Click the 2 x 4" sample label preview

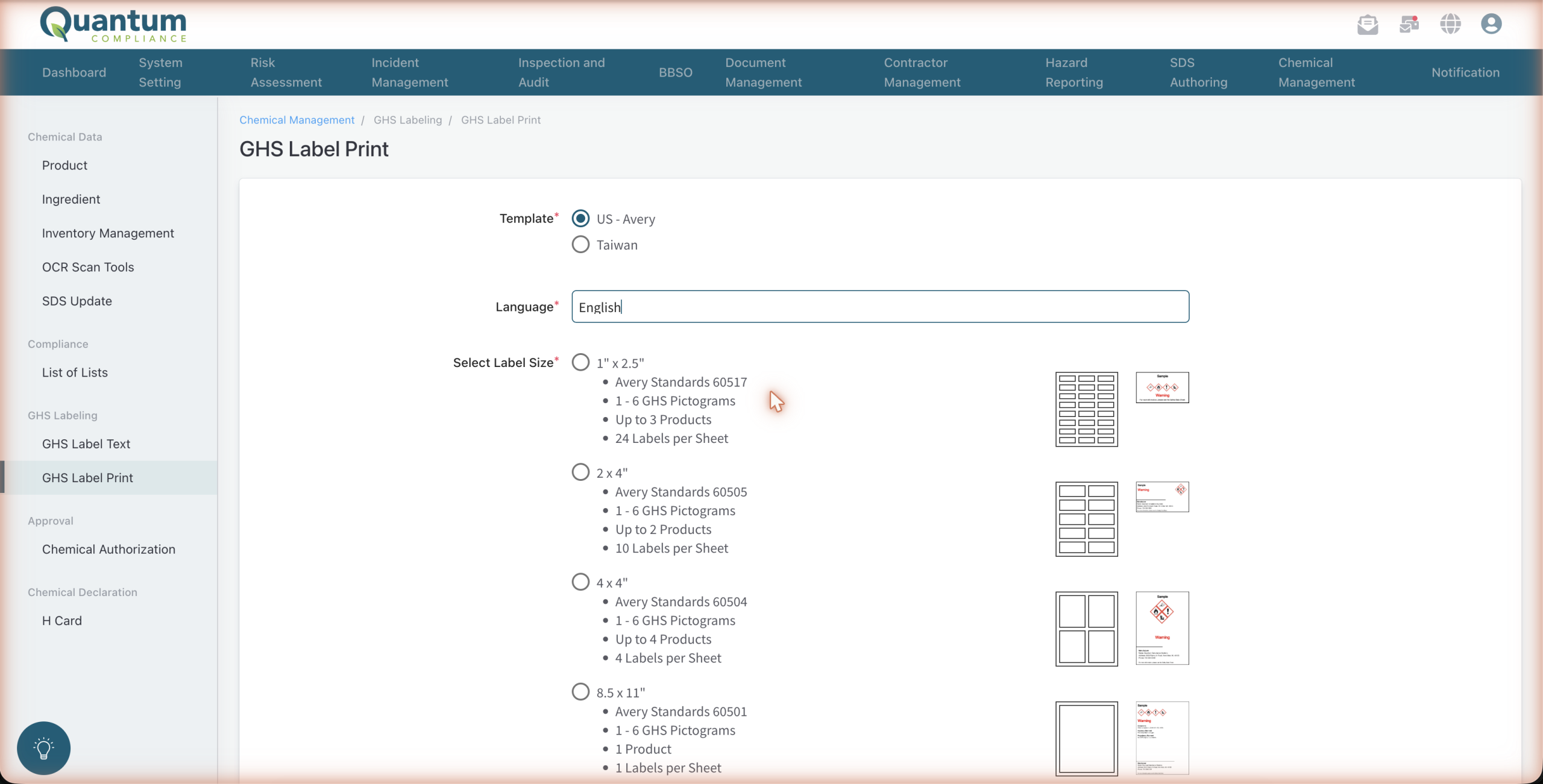point(1162,497)
